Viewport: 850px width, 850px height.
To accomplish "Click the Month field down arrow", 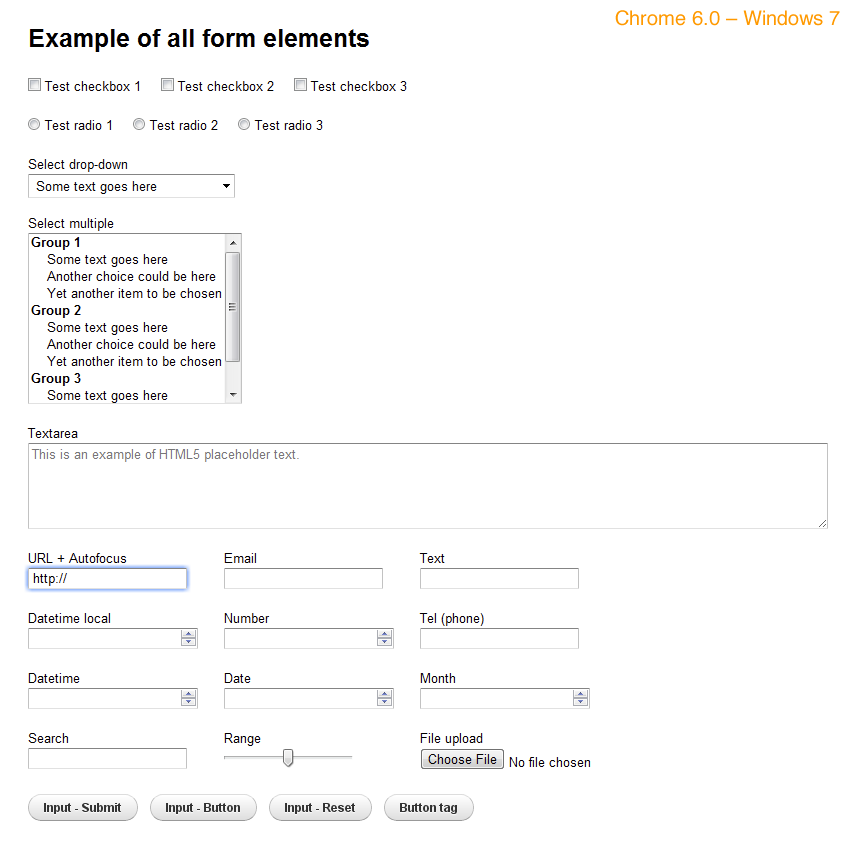I will point(580,703).
